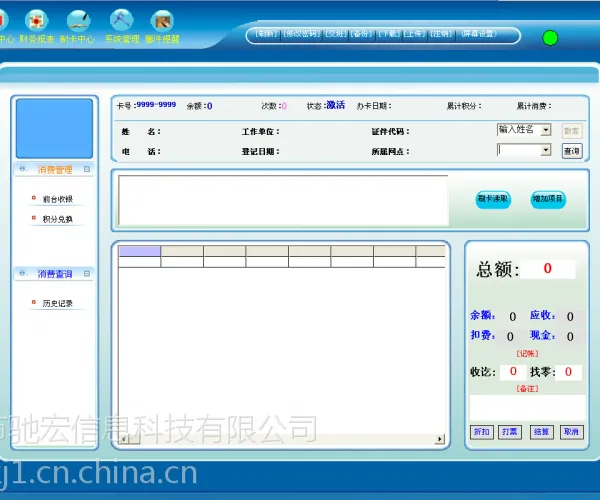Image resolution: width=600 pixels, height=500 pixels.
Task: Select 积分兑换 in the sidebar
Action: click(57, 219)
